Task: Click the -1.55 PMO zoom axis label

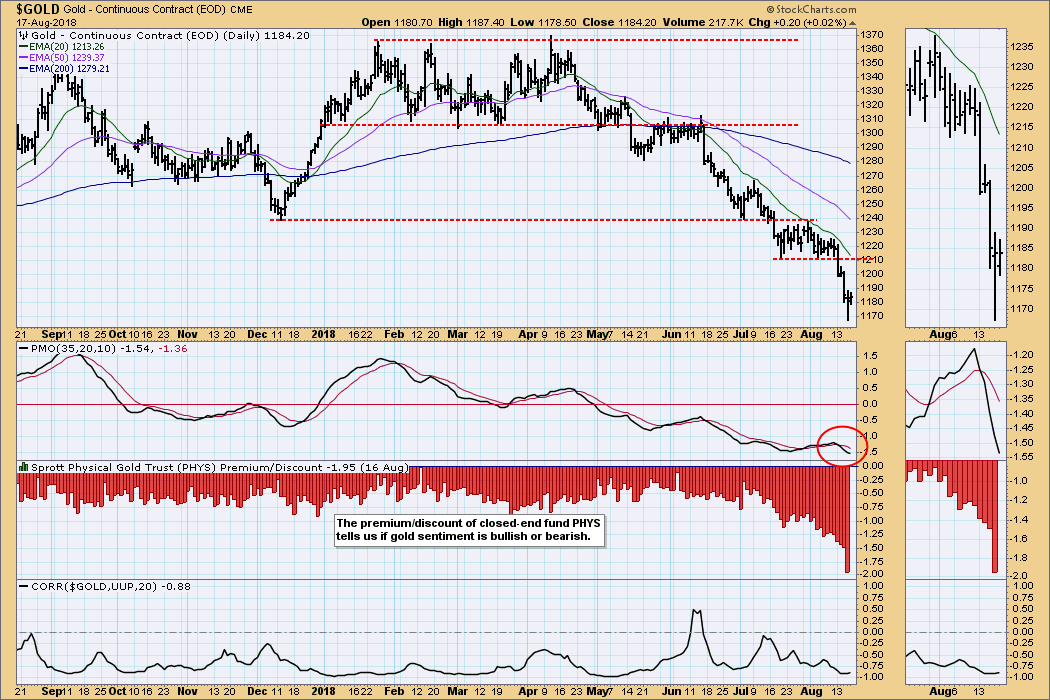Action: [1021, 458]
